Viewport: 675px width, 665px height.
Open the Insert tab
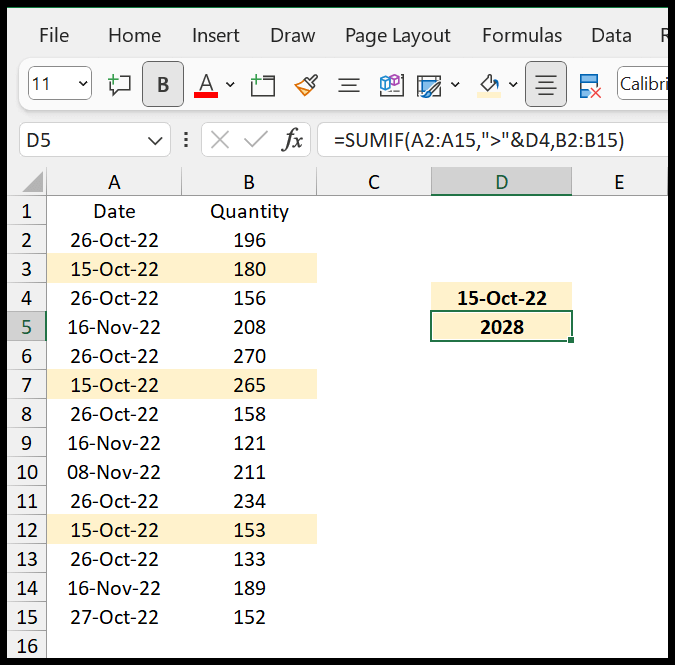(215, 35)
